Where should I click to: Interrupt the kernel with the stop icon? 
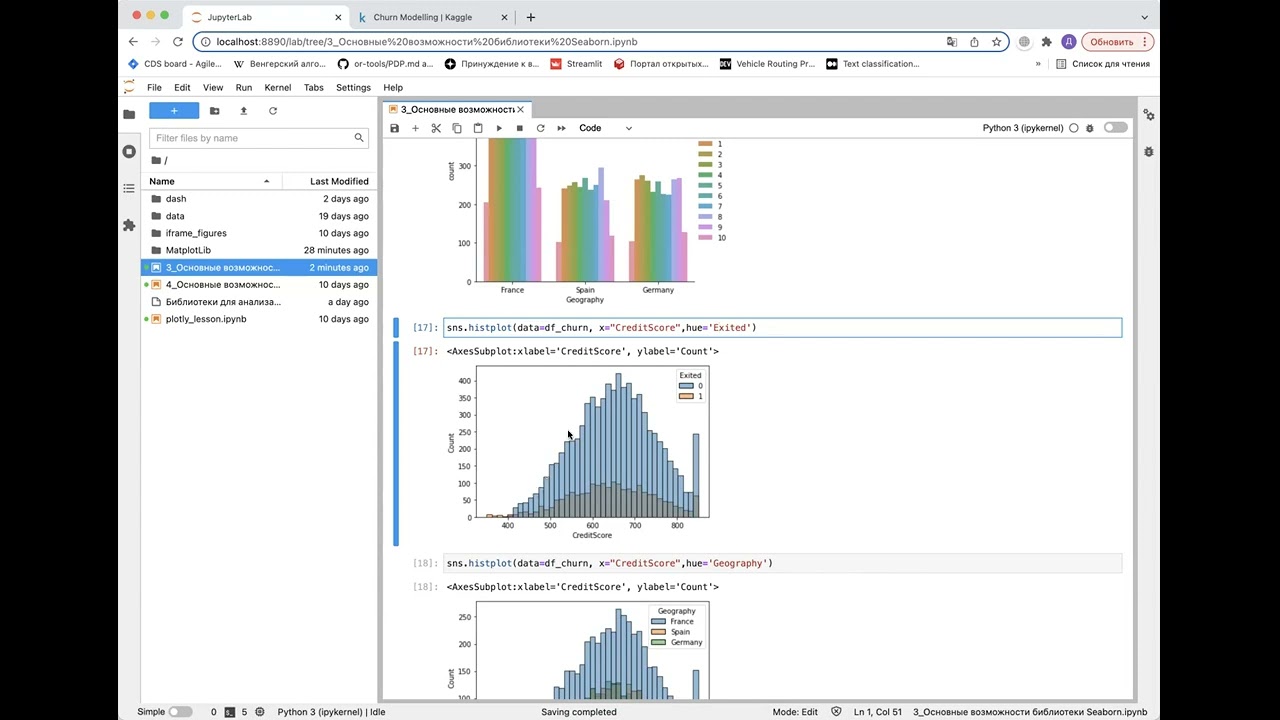(x=519, y=128)
